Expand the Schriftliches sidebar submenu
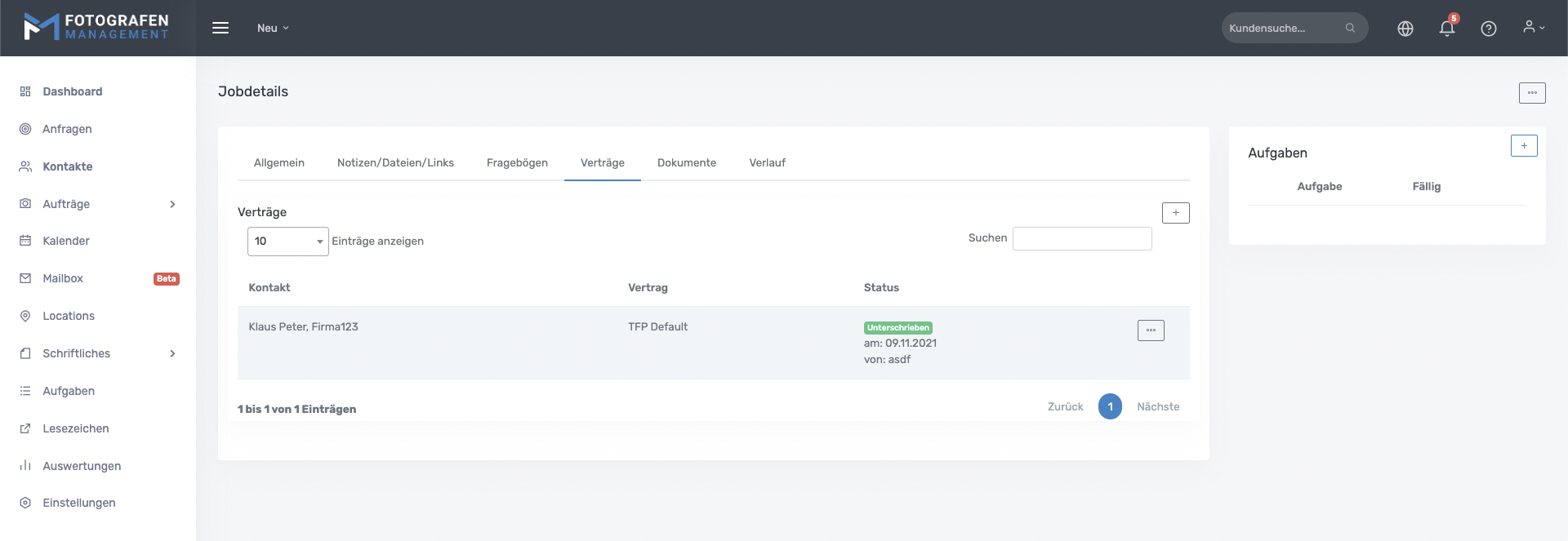Viewport: 1568px width, 541px height. (172, 353)
